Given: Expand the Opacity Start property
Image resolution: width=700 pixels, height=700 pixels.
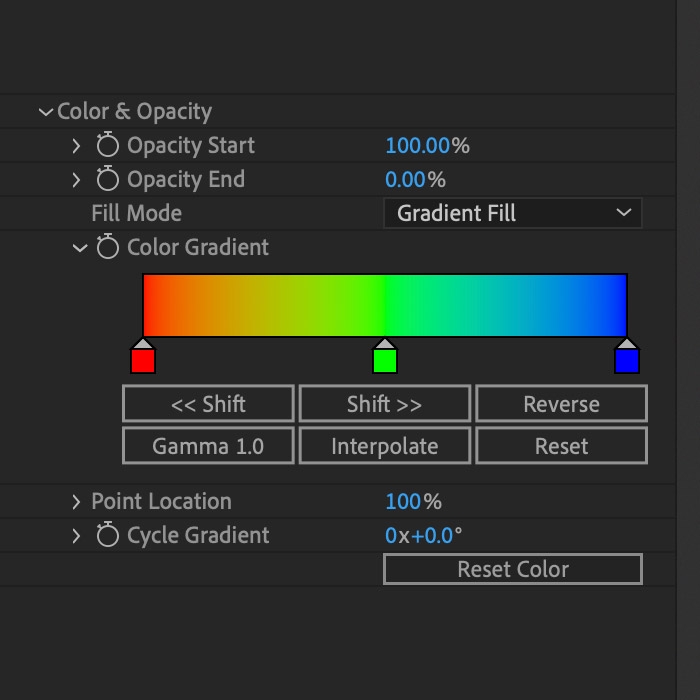Looking at the screenshot, I should (76, 146).
